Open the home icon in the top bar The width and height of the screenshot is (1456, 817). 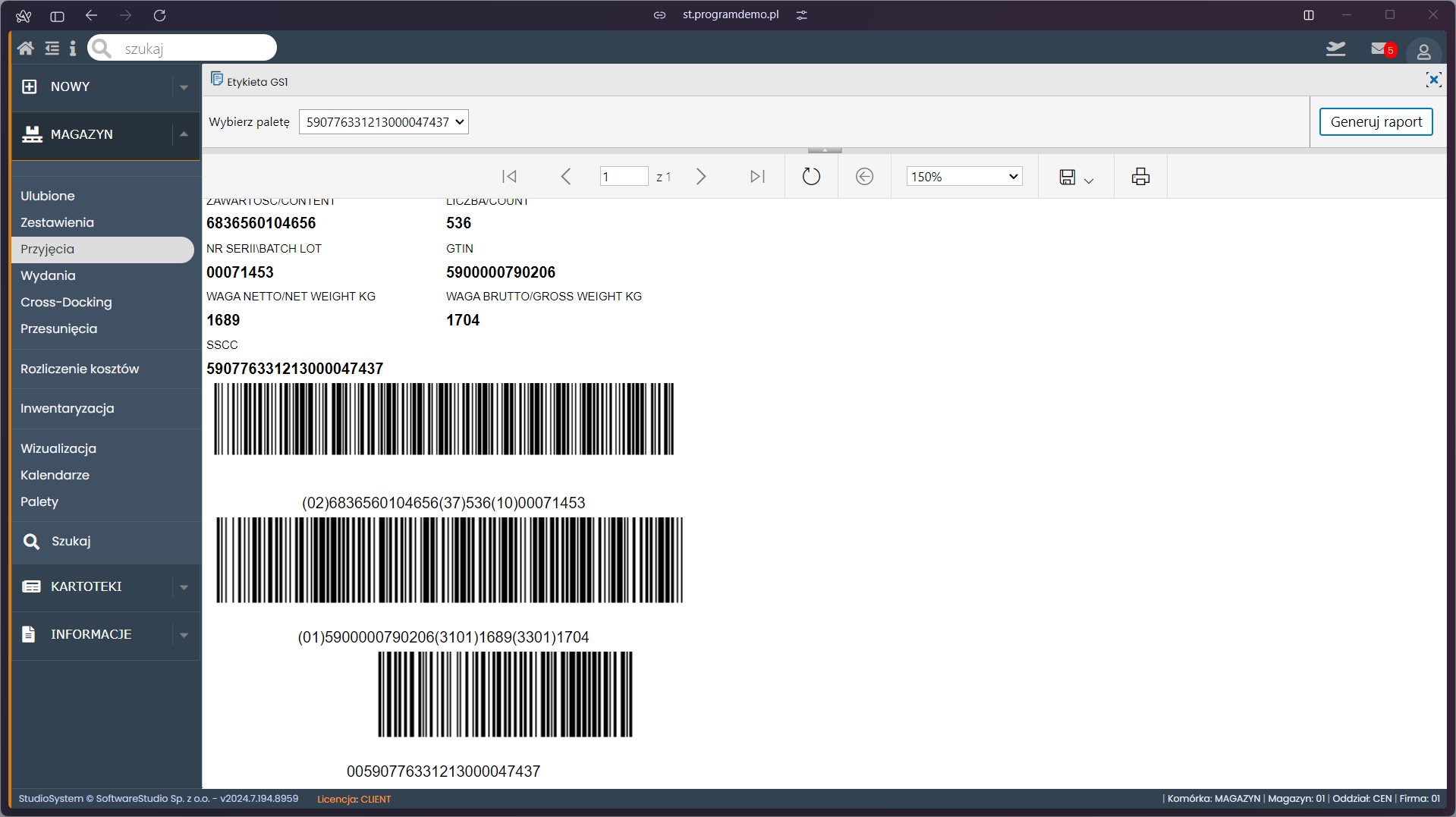[25, 49]
